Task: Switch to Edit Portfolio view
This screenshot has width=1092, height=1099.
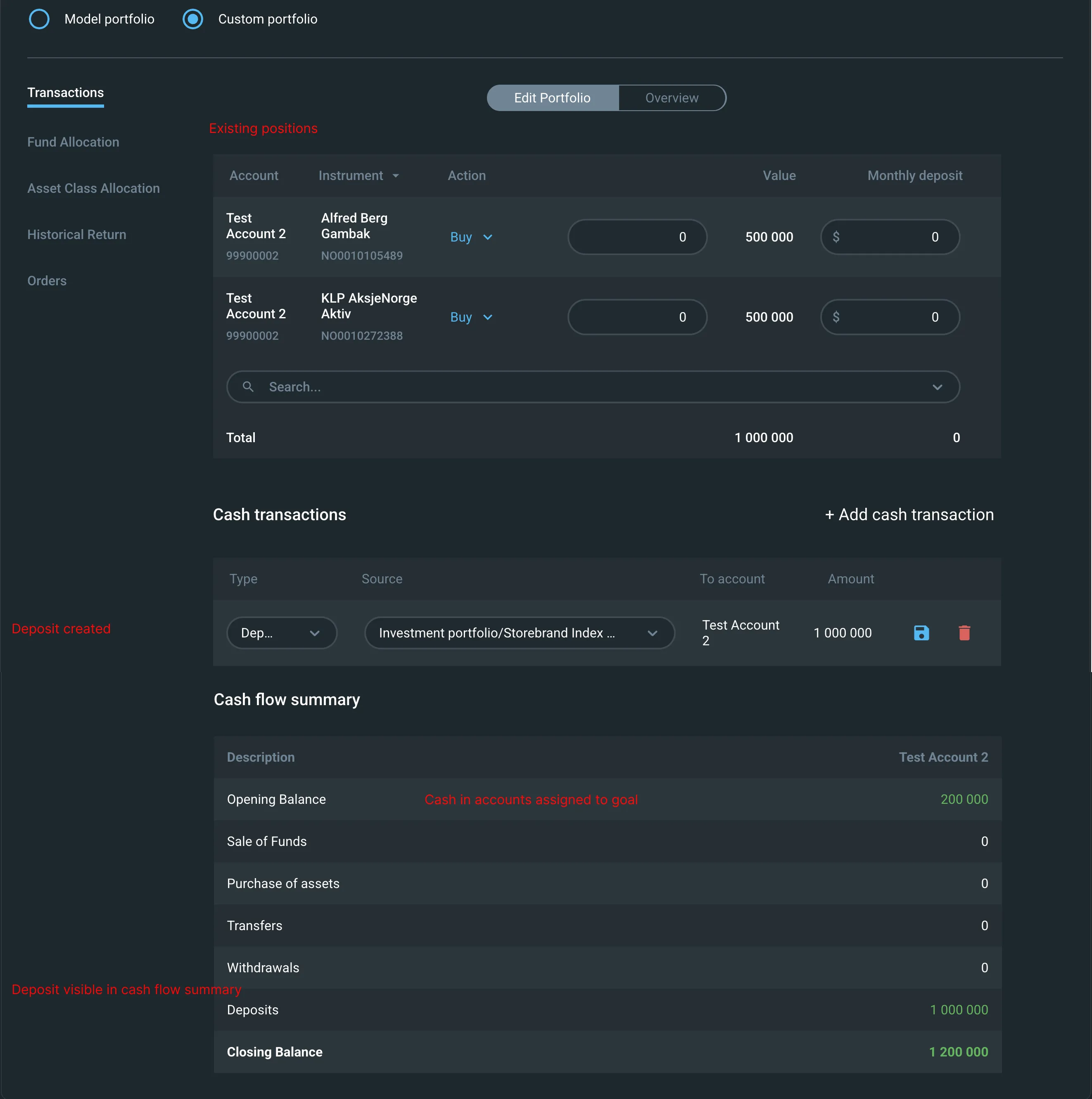Action: click(x=553, y=98)
